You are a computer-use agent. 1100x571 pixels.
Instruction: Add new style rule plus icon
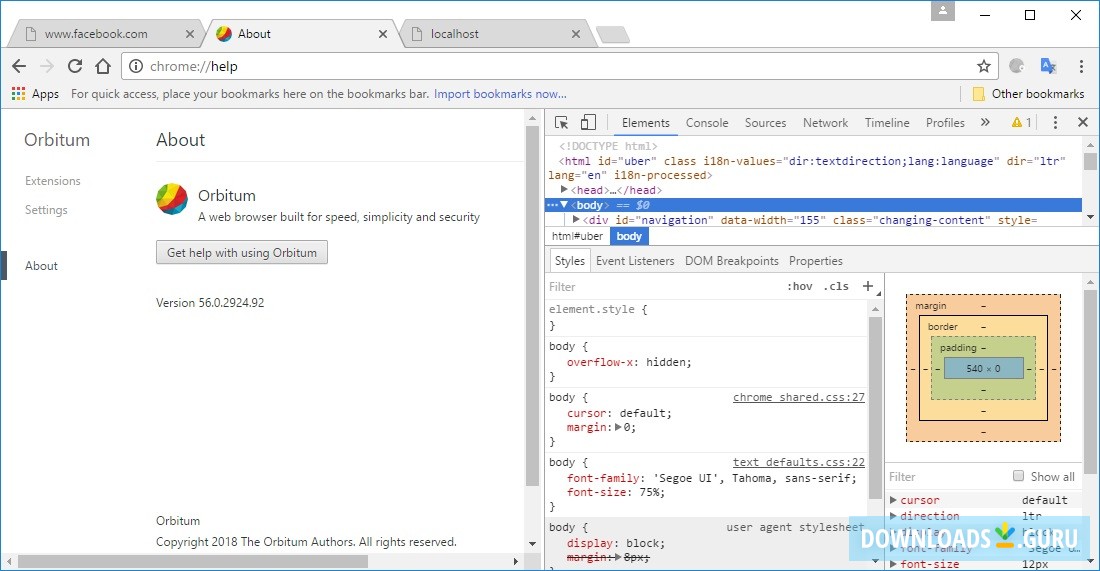coord(868,286)
